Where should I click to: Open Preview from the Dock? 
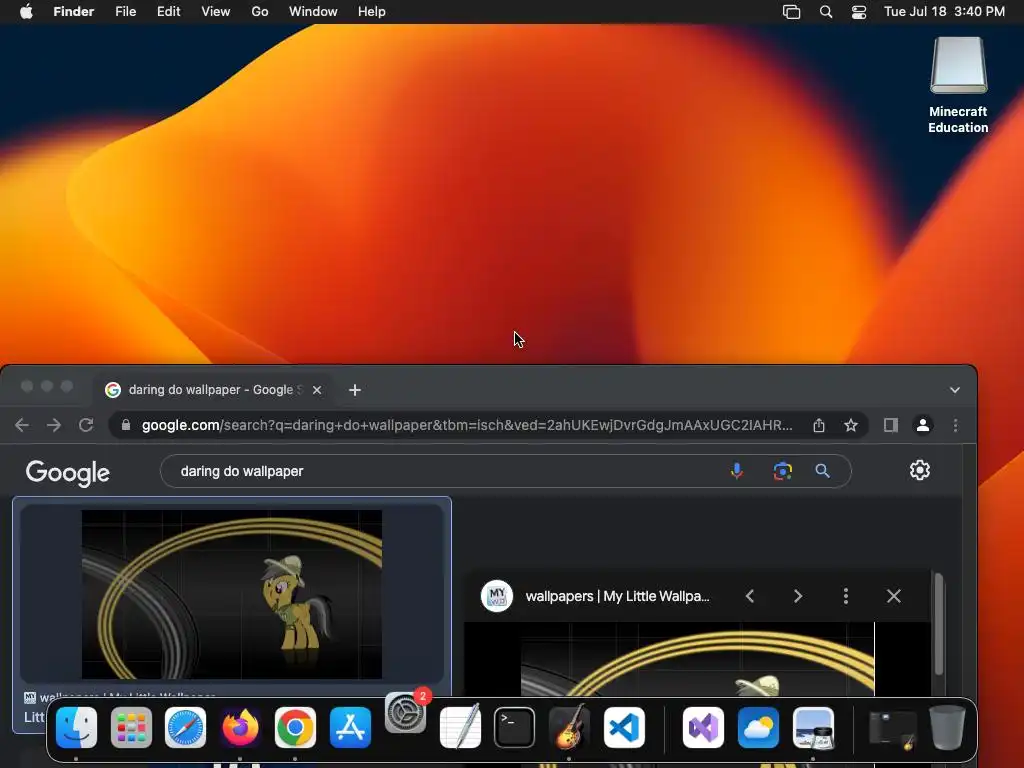813,728
